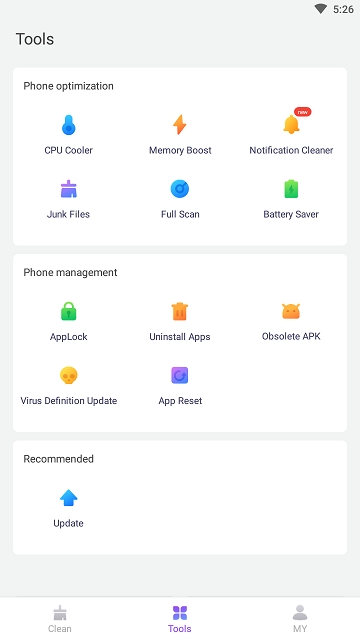Tap Virus Definition Update skull icon
This screenshot has width=360, height=640.
[69, 375]
